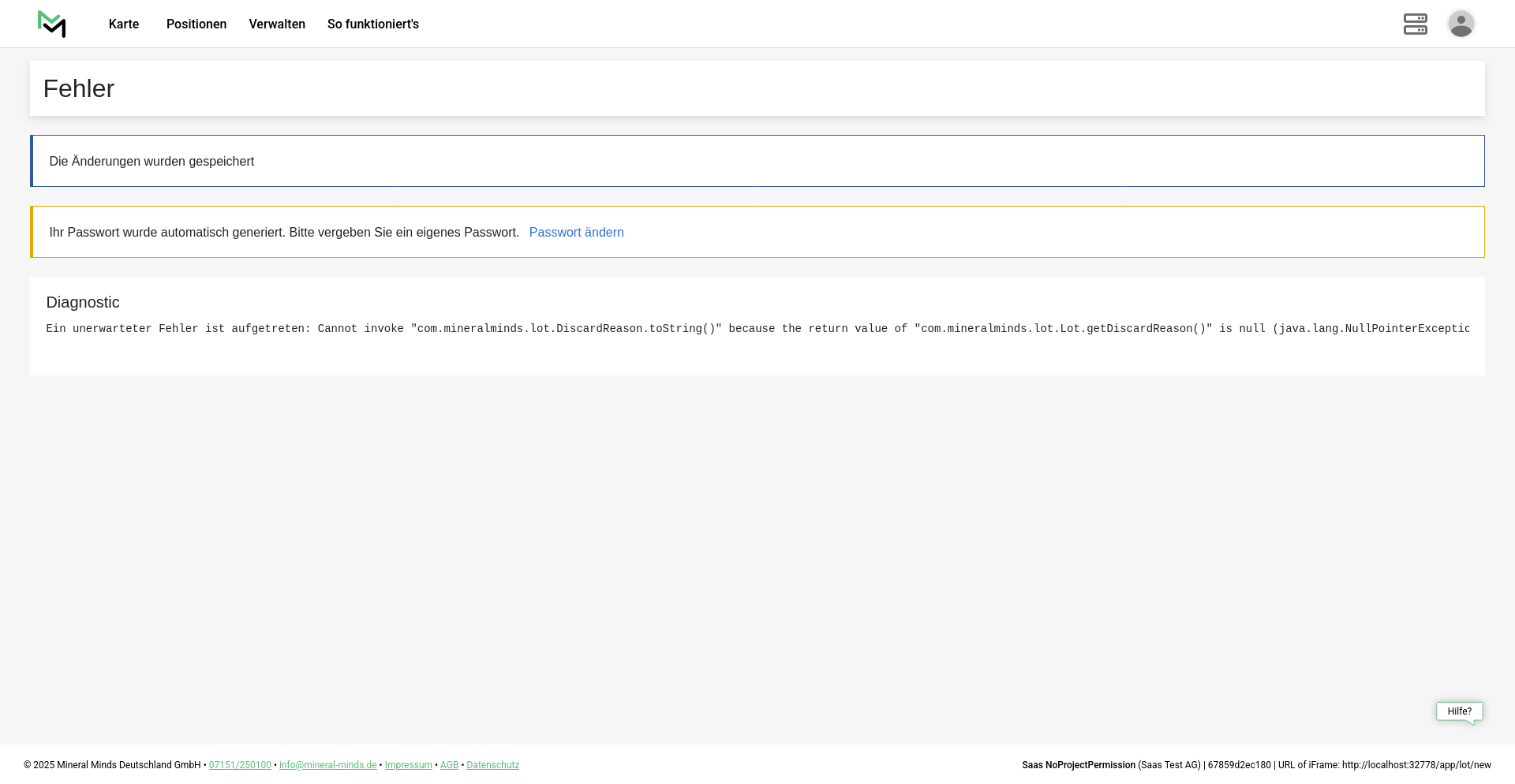Open the Impressum footer link
The width and height of the screenshot is (1515, 784).
pos(408,765)
